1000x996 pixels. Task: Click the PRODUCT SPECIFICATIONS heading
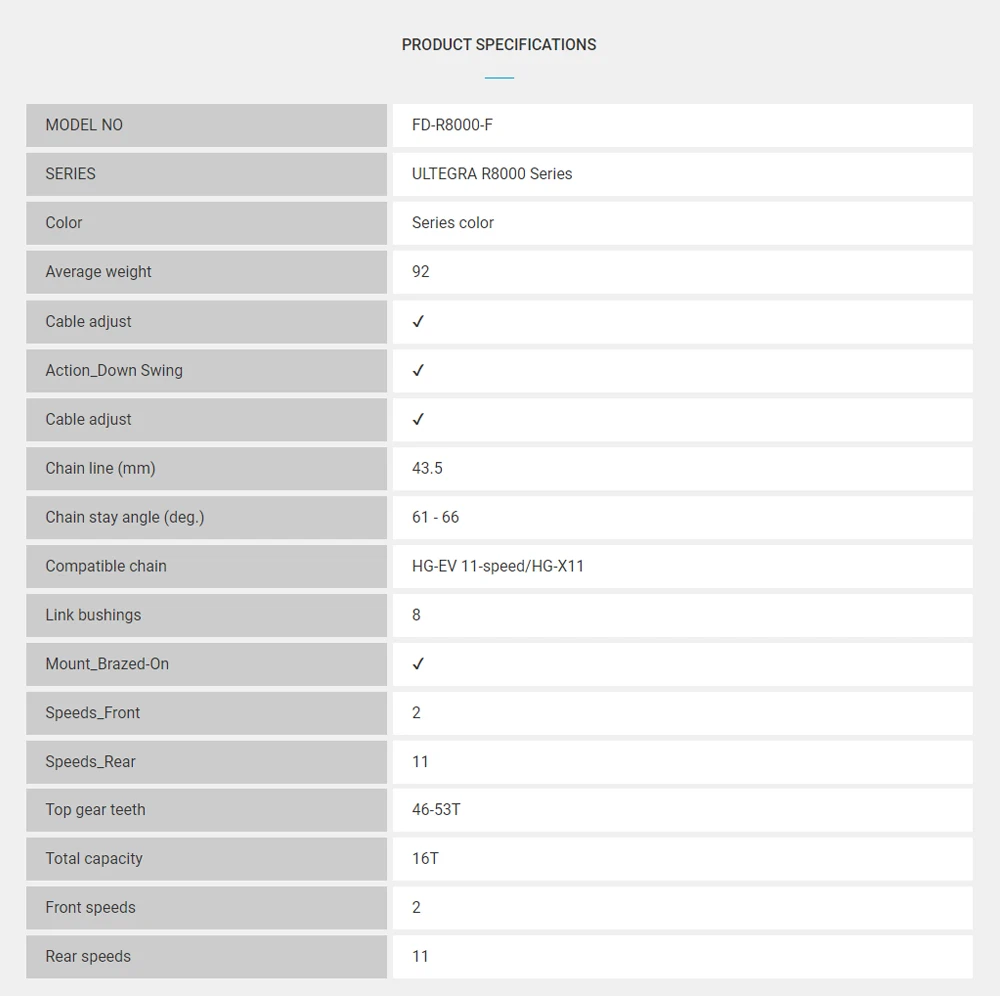(x=499, y=45)
